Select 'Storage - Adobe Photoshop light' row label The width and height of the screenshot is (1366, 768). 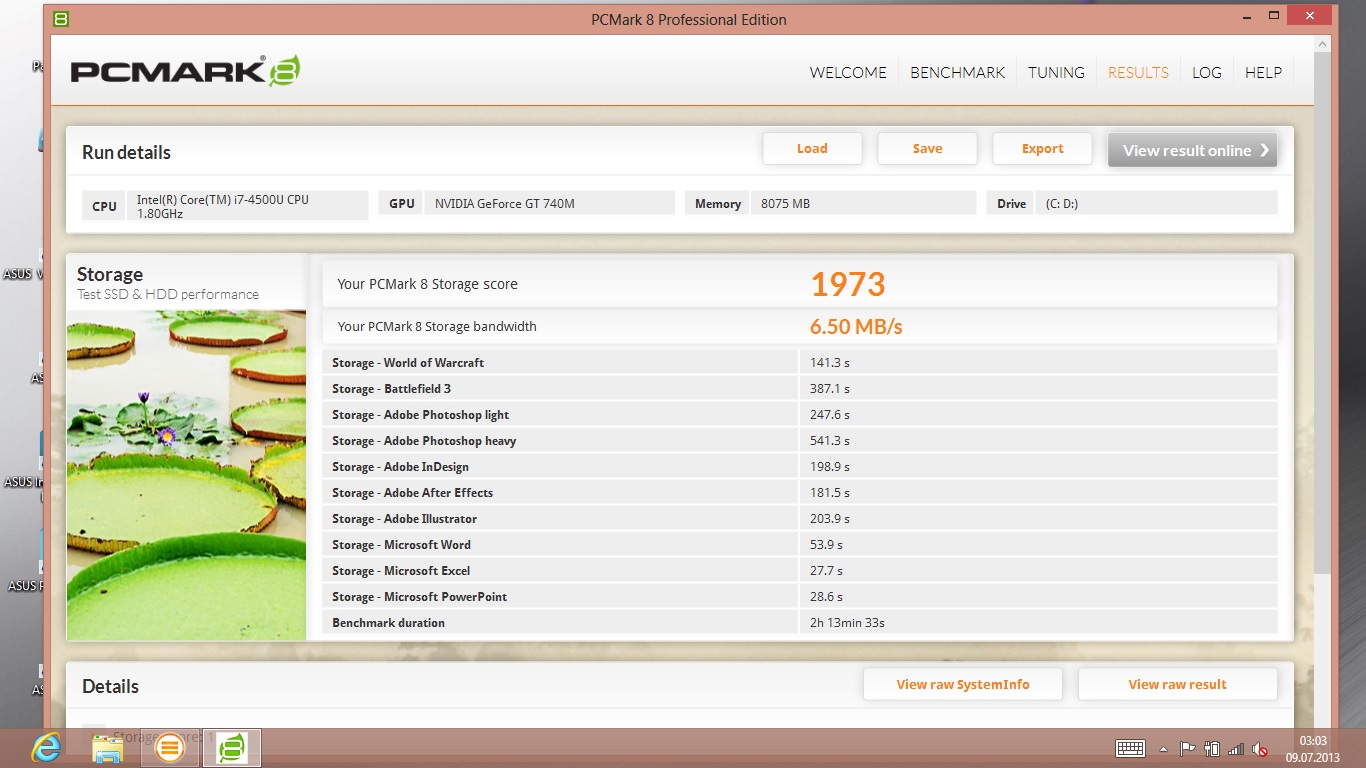coord(420,414)
